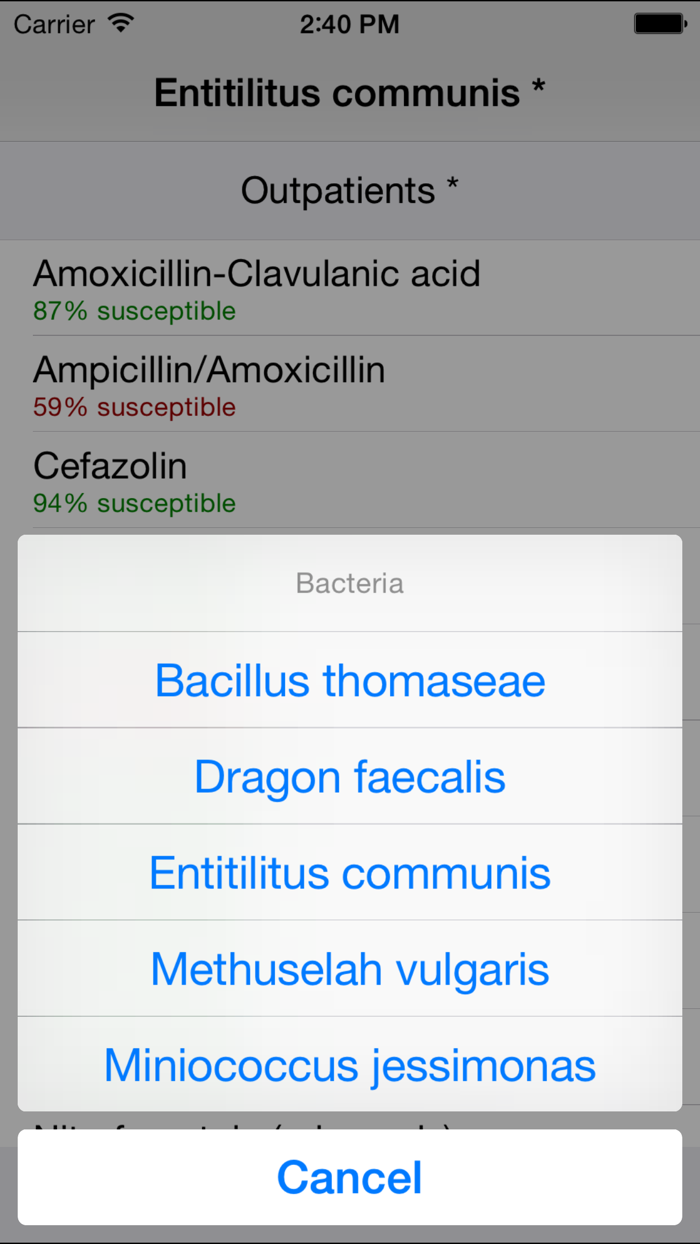The image size is (700, 1244).
Task: Choose Entitilitus communis in the picker
Action: [x=349, y=872]
